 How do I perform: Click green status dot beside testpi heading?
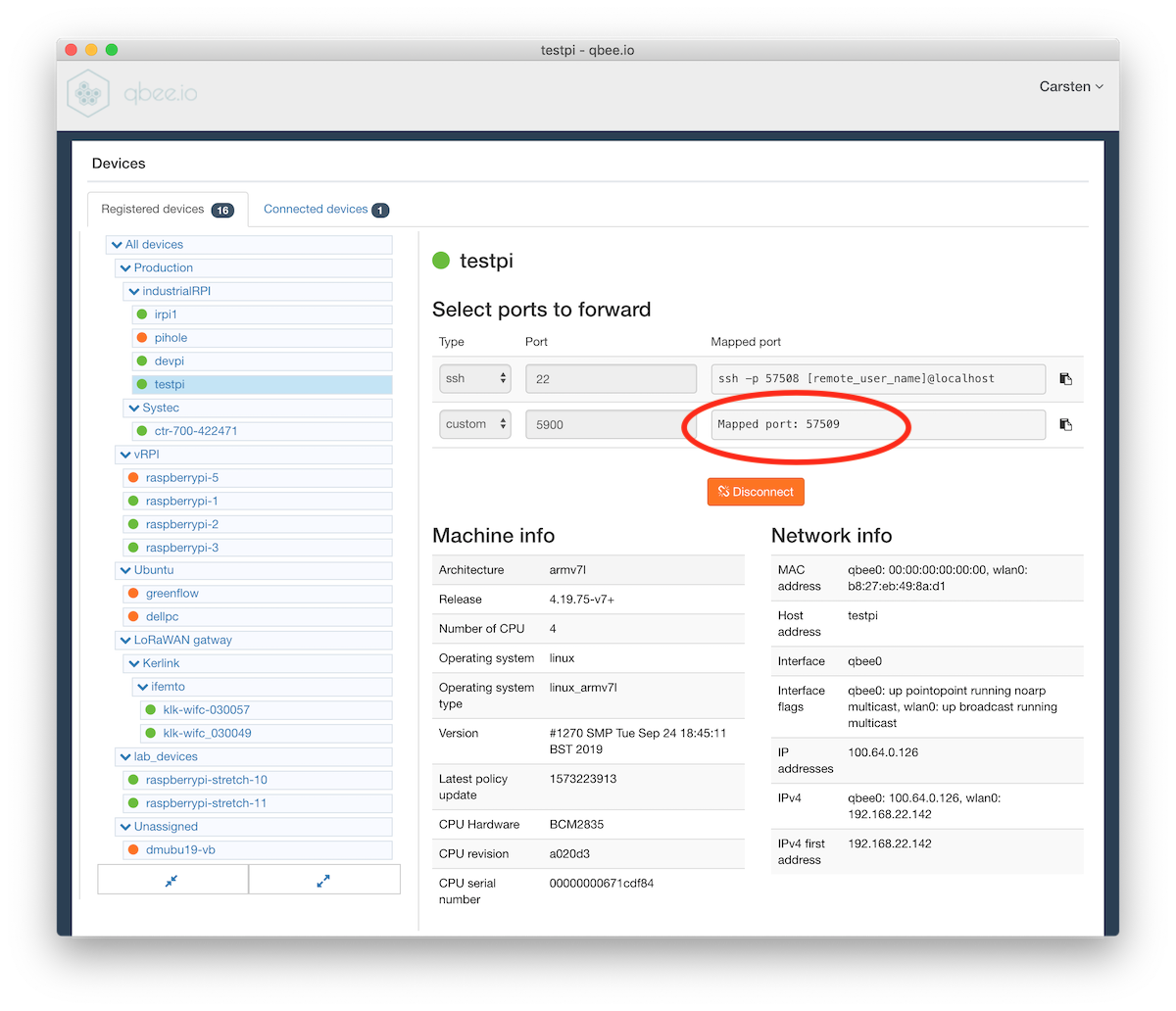click(x=441, y=261)
